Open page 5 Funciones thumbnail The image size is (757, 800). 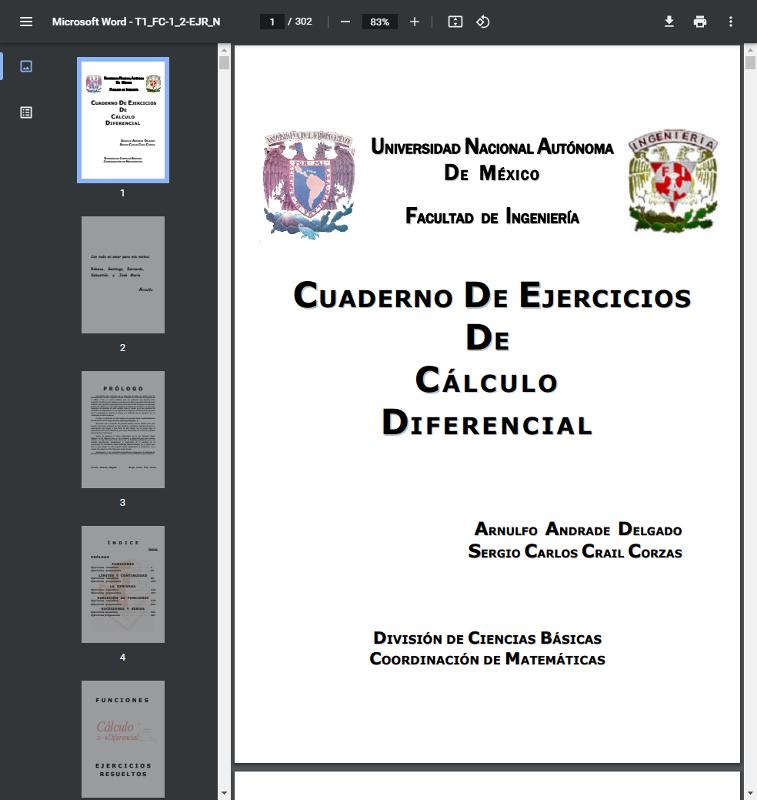[x=123, y=739]
